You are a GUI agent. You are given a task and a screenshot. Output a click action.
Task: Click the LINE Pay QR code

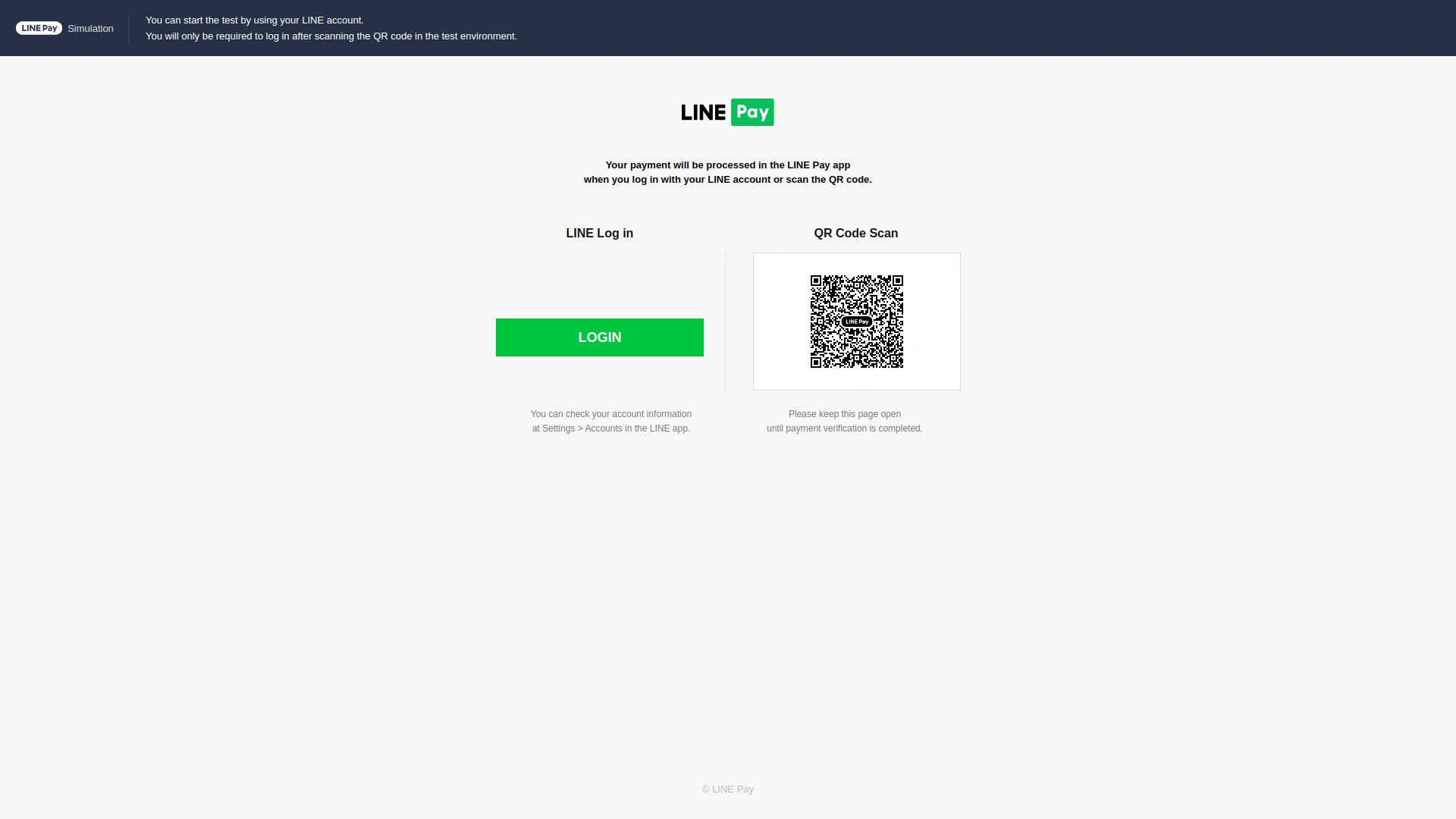(856, 322)
